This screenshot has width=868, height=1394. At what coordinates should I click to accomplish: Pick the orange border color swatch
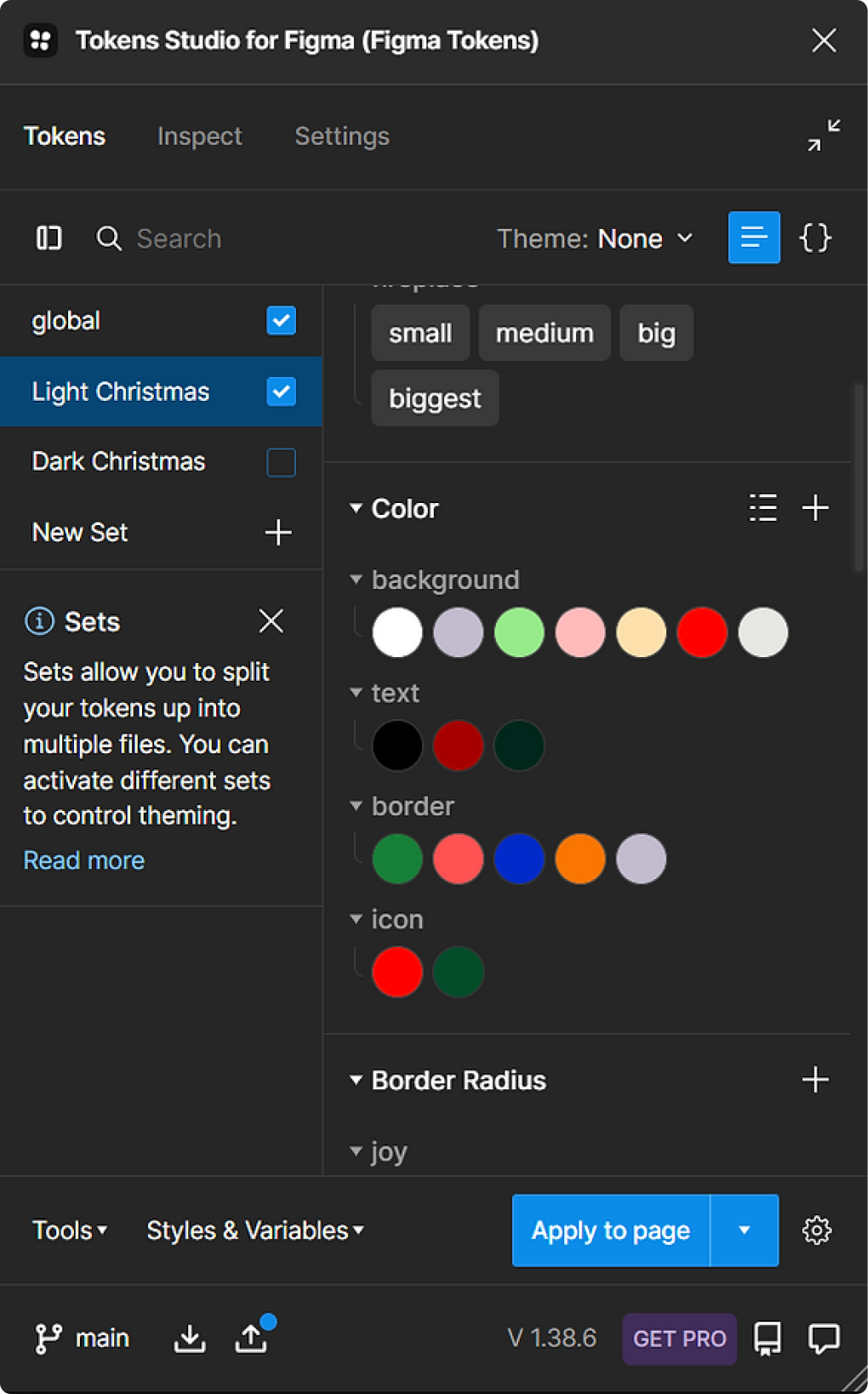click(580, 859)
